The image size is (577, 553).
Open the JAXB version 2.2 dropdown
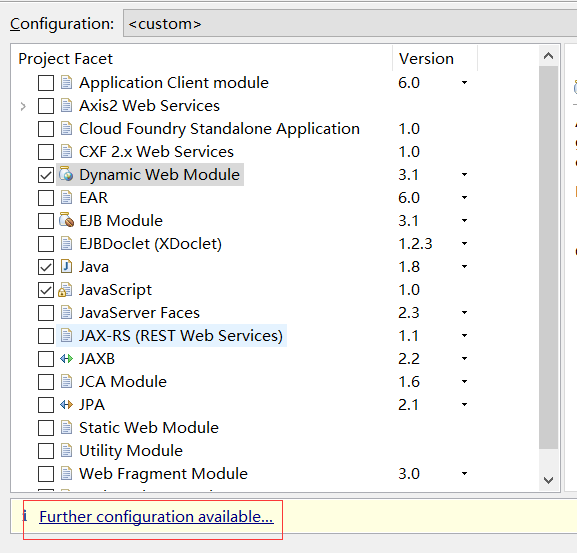point(464,358)
